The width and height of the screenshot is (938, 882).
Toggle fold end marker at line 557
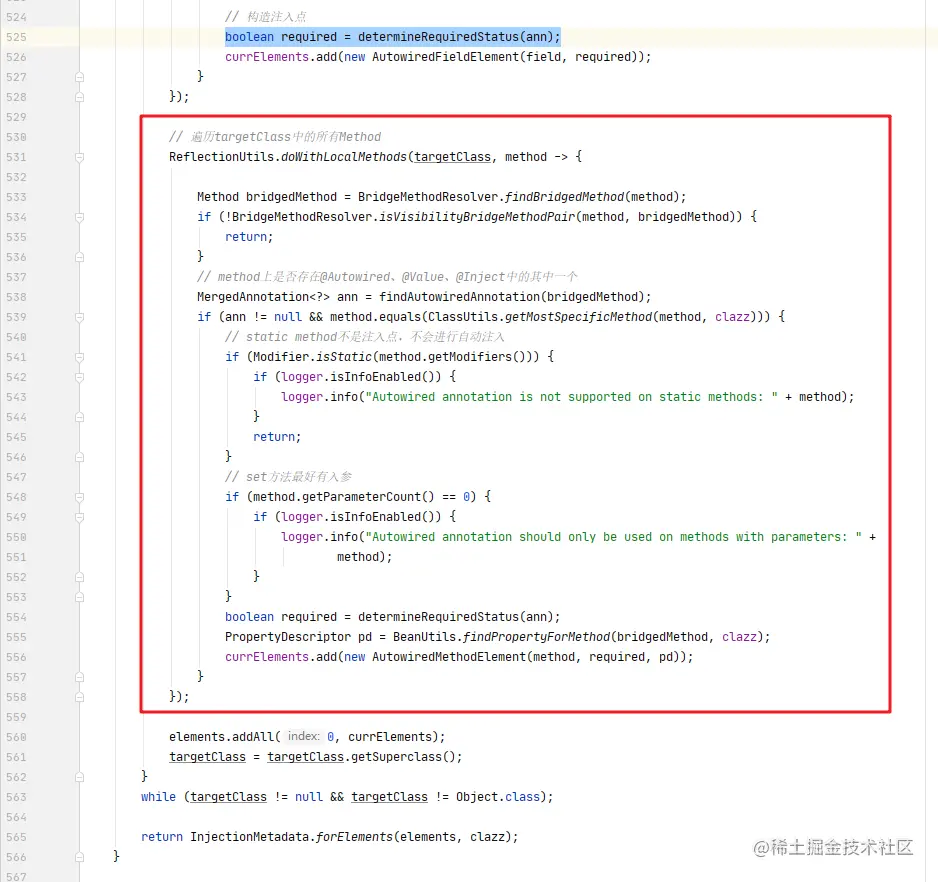pos(80,677)
